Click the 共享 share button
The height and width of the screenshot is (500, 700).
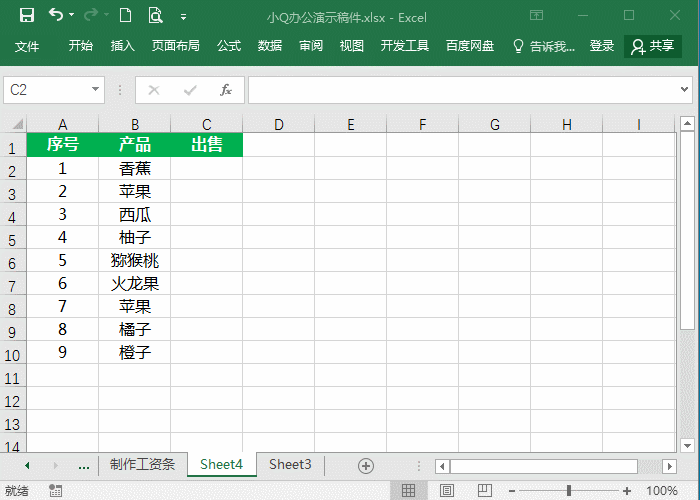point(653,46)
